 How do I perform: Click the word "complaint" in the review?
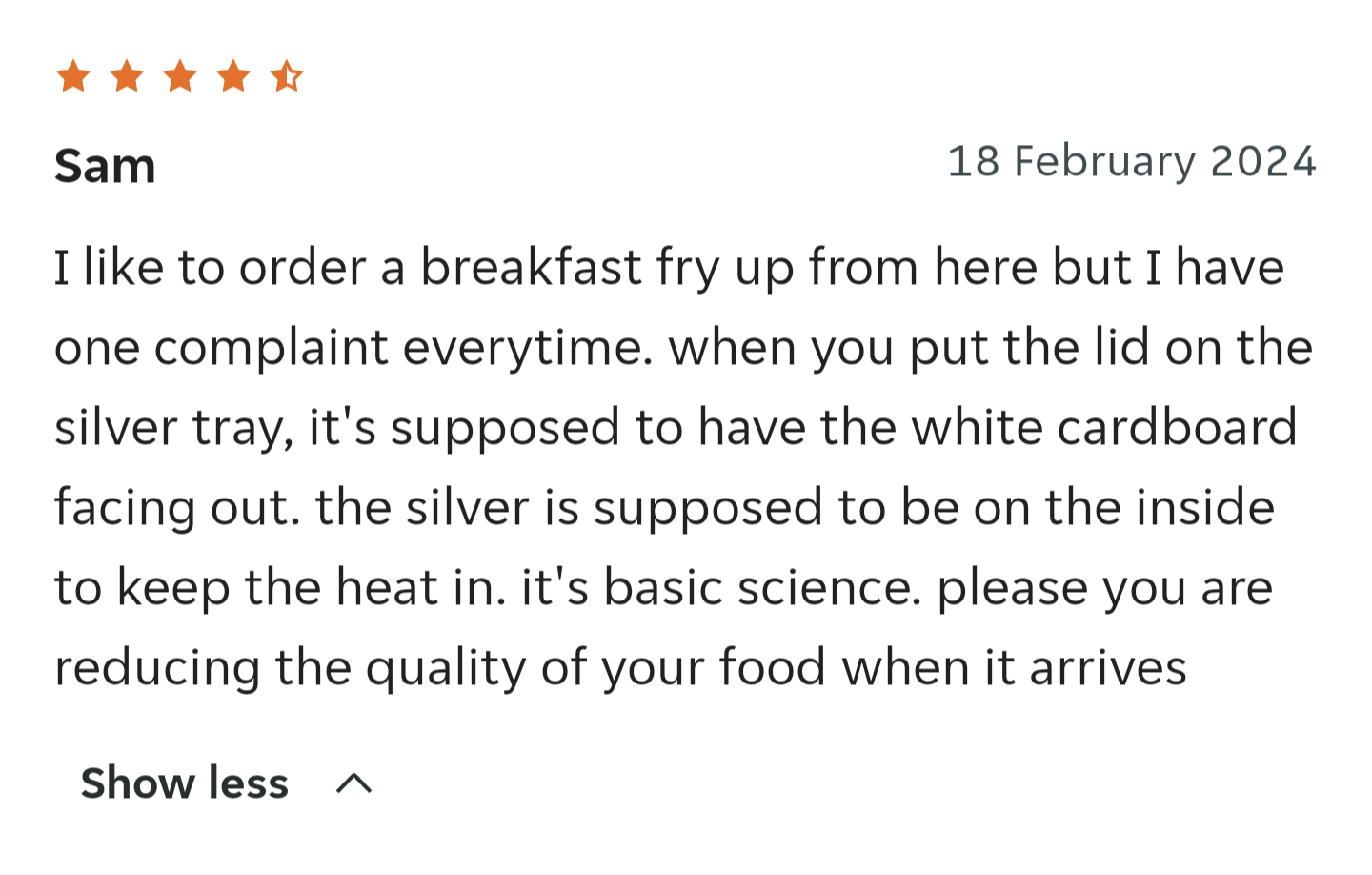pyautogui.click(x=272, y=348)
